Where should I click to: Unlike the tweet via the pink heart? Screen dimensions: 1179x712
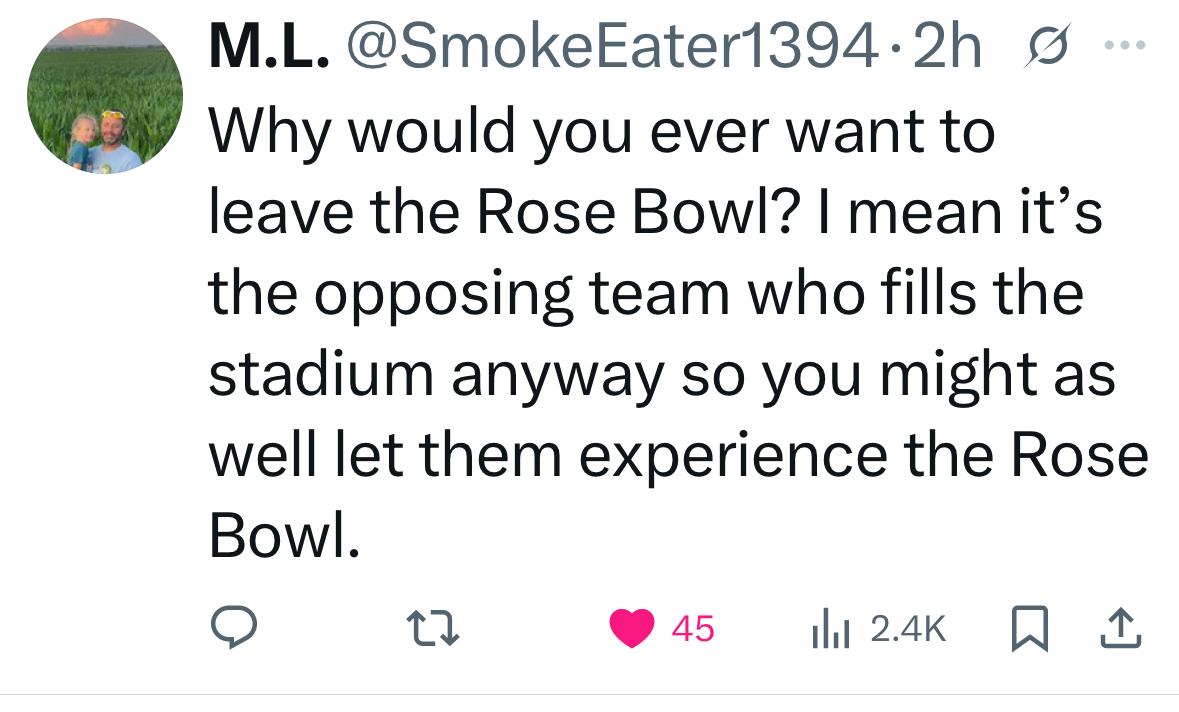pos(632,629)
